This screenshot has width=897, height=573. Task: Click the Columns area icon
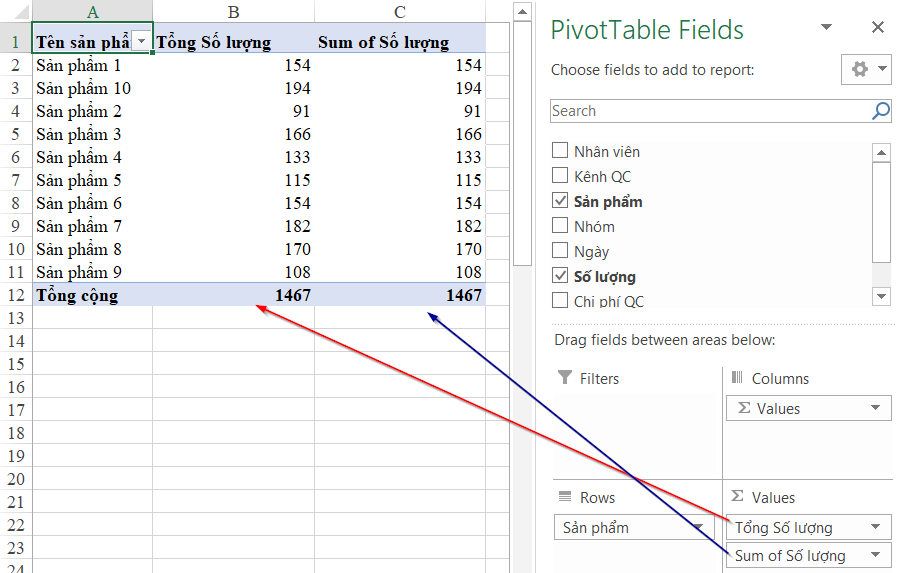(x=738, y=378)
